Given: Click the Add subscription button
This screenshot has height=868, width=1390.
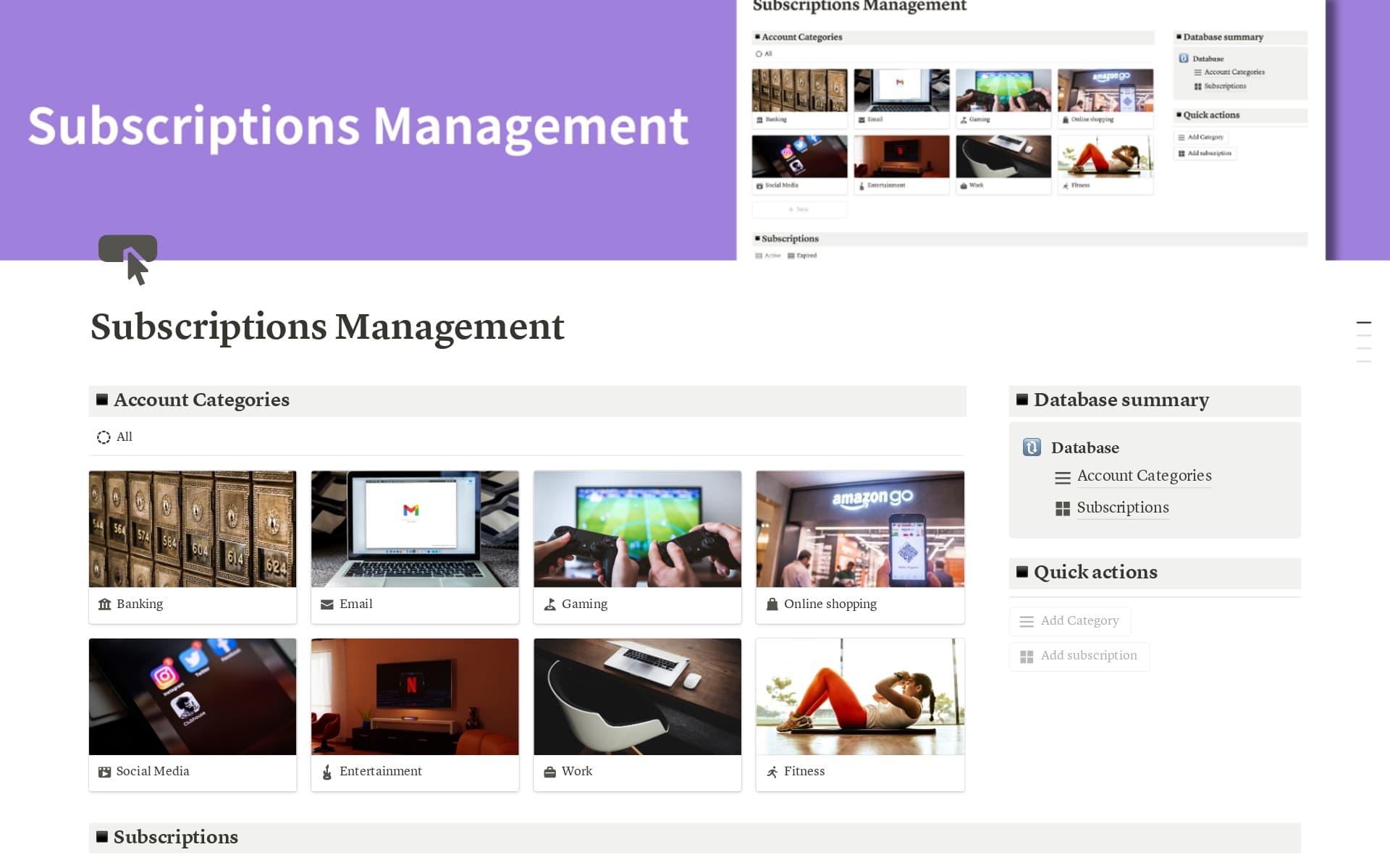Looking at the screenshot, I should [1079, 656].
